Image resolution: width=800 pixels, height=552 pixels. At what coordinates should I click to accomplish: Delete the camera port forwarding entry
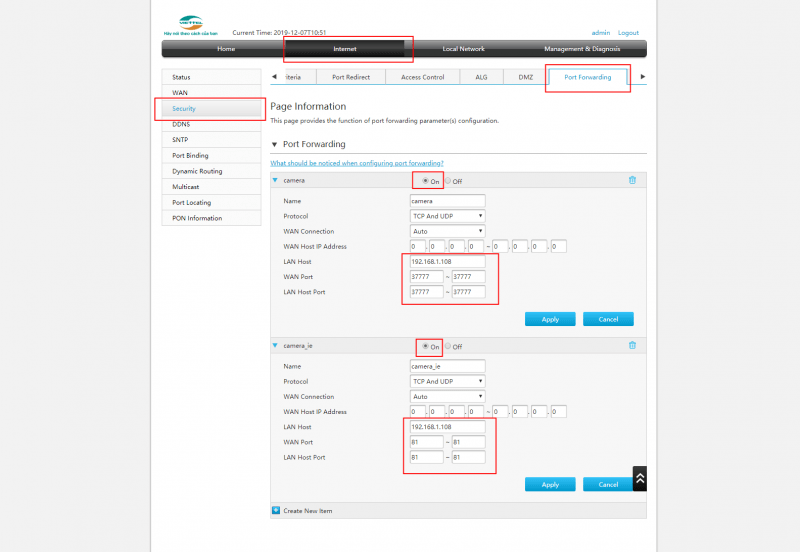631,180
